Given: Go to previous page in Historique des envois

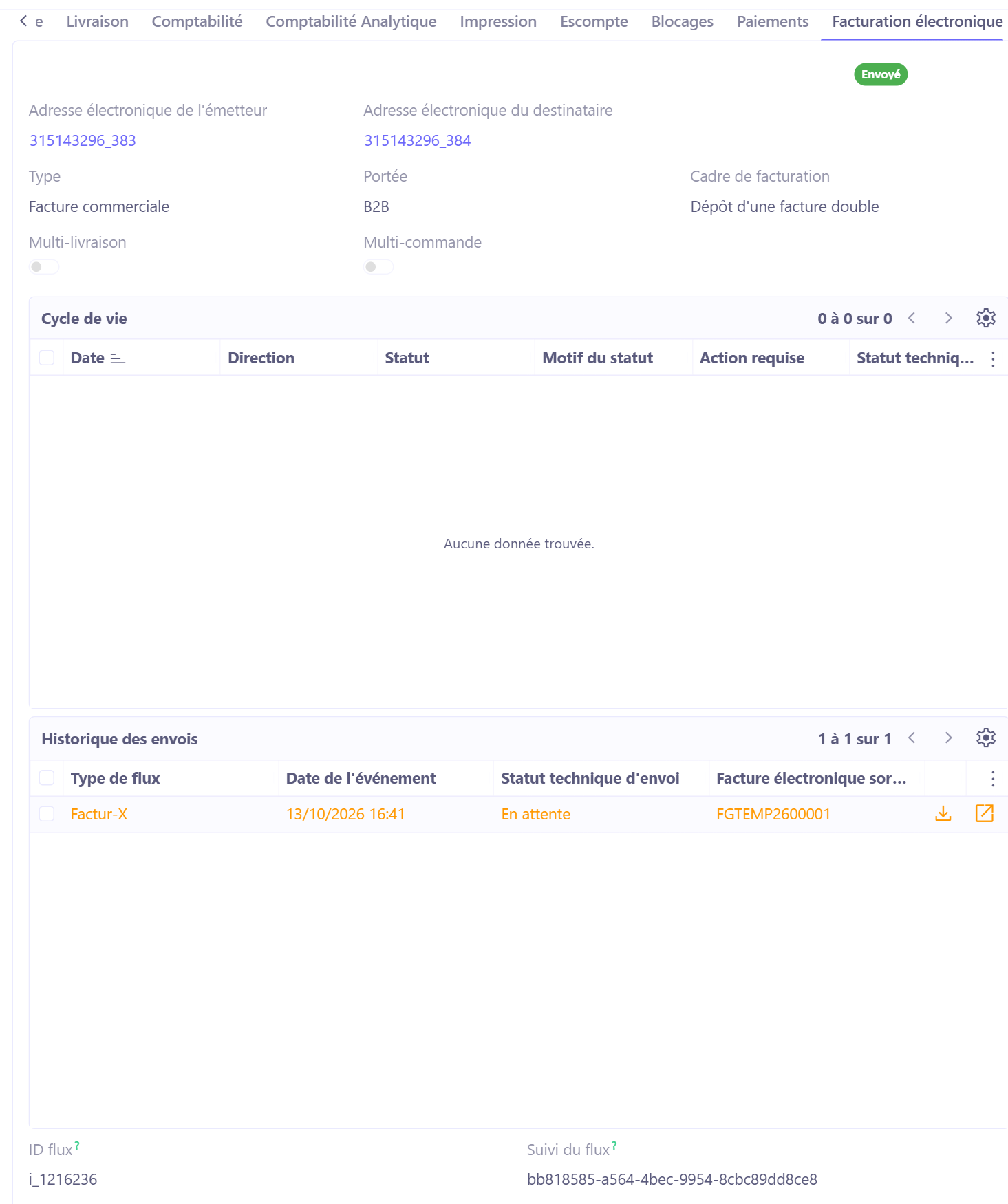Looking at the screenshot, I should coord(912,738).
